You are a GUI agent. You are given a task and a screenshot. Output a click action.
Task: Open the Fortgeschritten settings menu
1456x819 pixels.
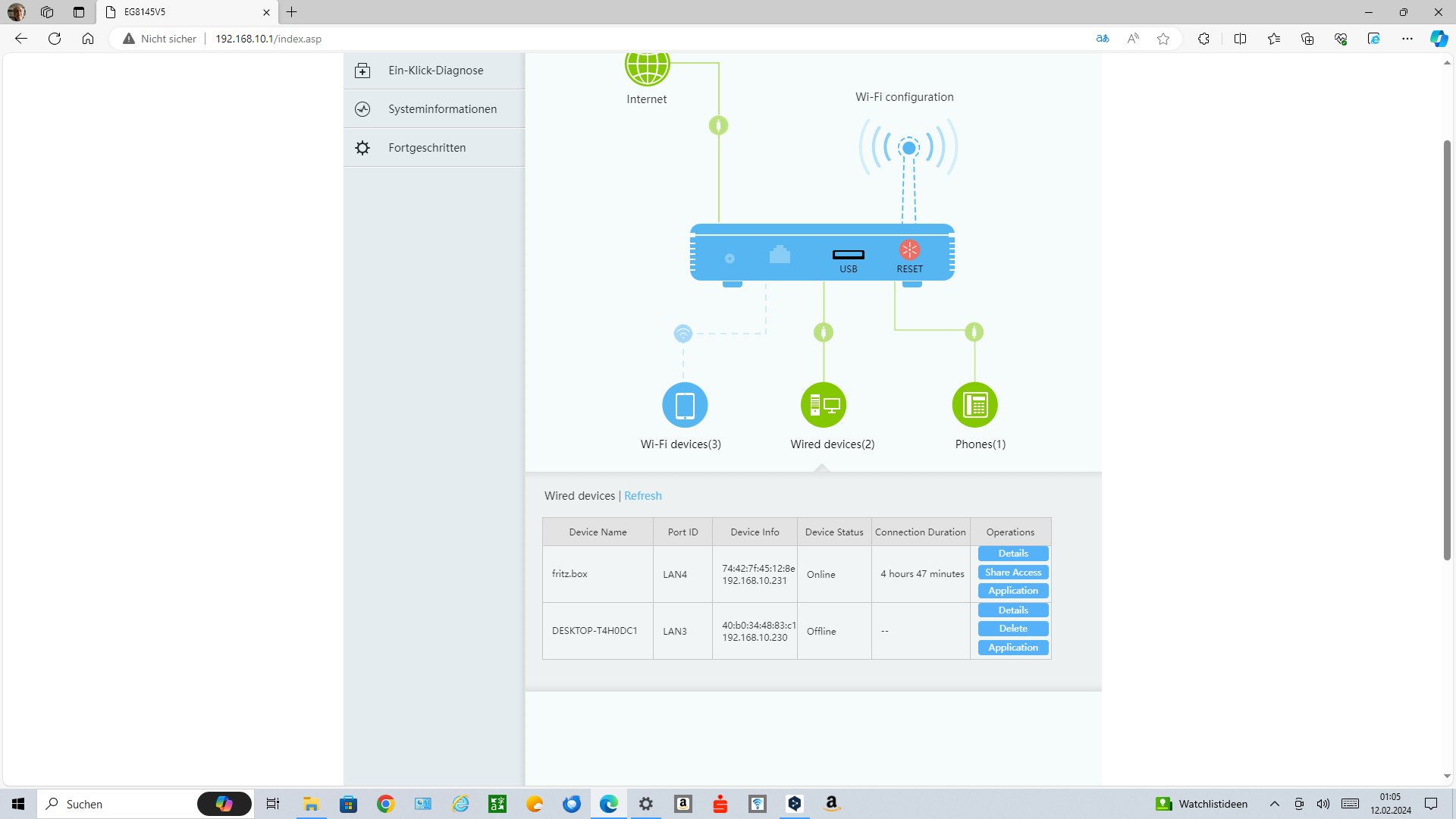[x=427, y=148]
